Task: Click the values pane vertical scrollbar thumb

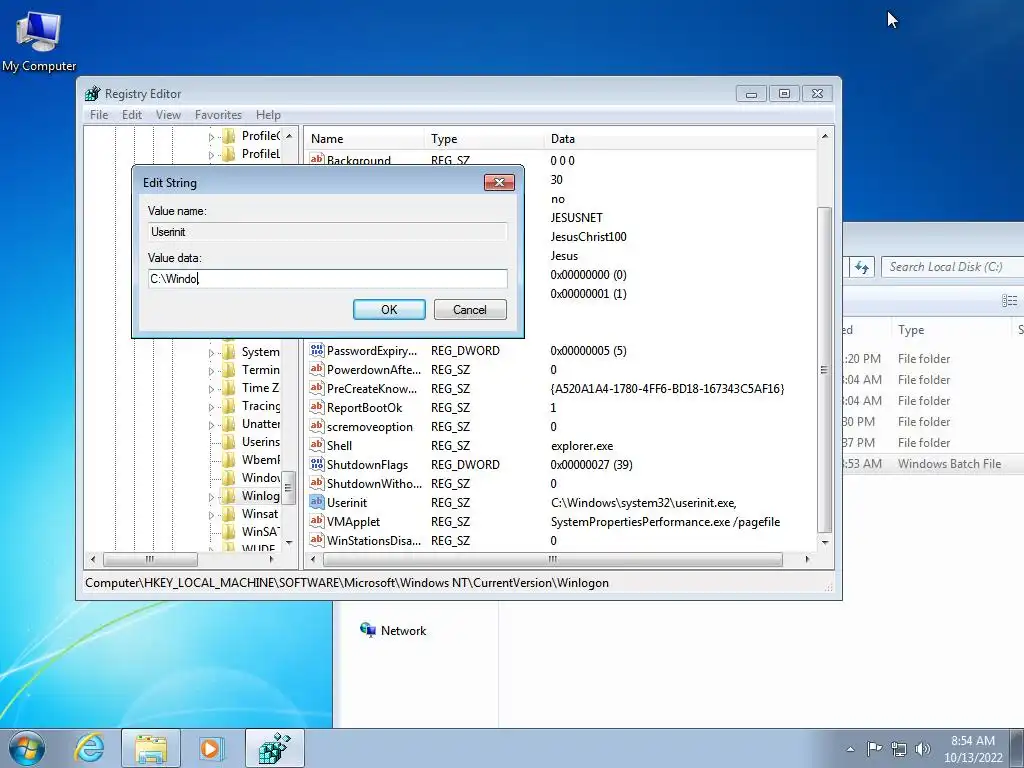Action: pos(824,370)
